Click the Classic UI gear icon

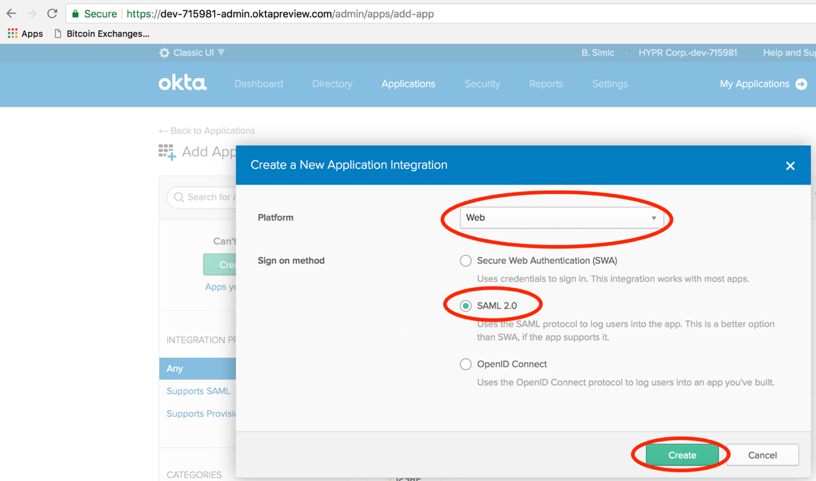tap(164, 53)
